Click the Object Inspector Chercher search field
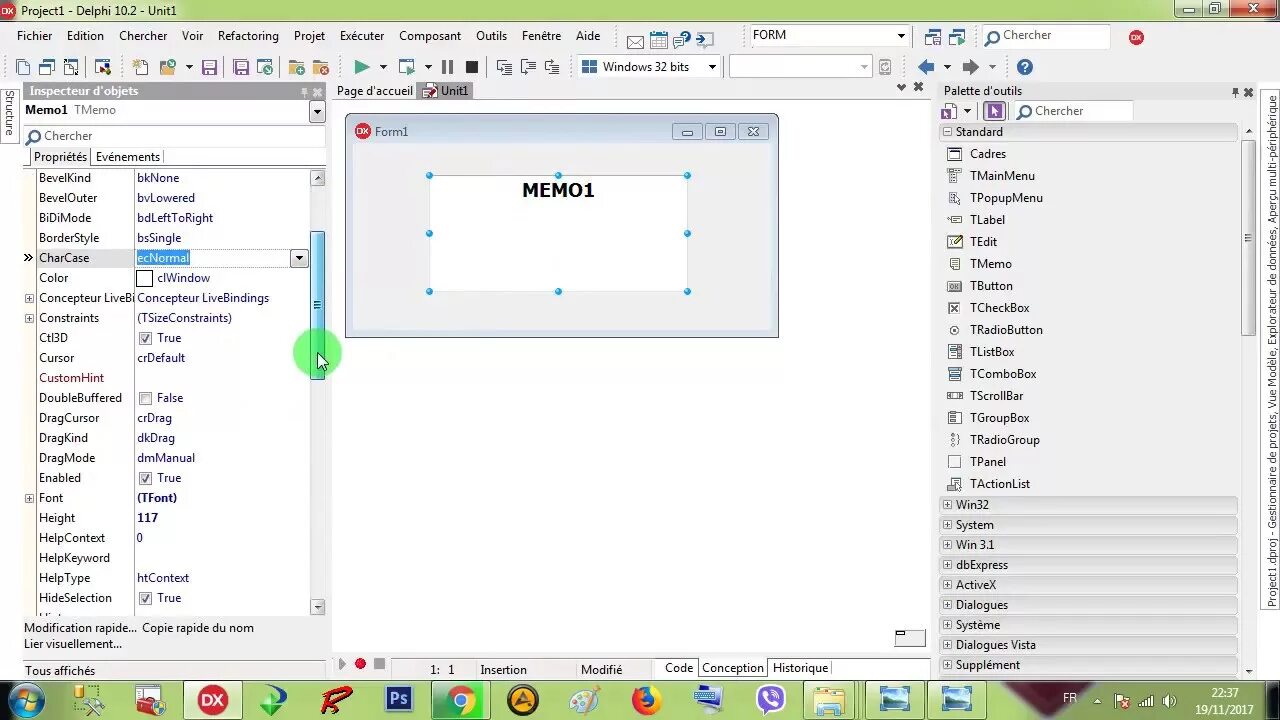The height and width of the screenshot is (720, 1280). (x=175, y=136)
